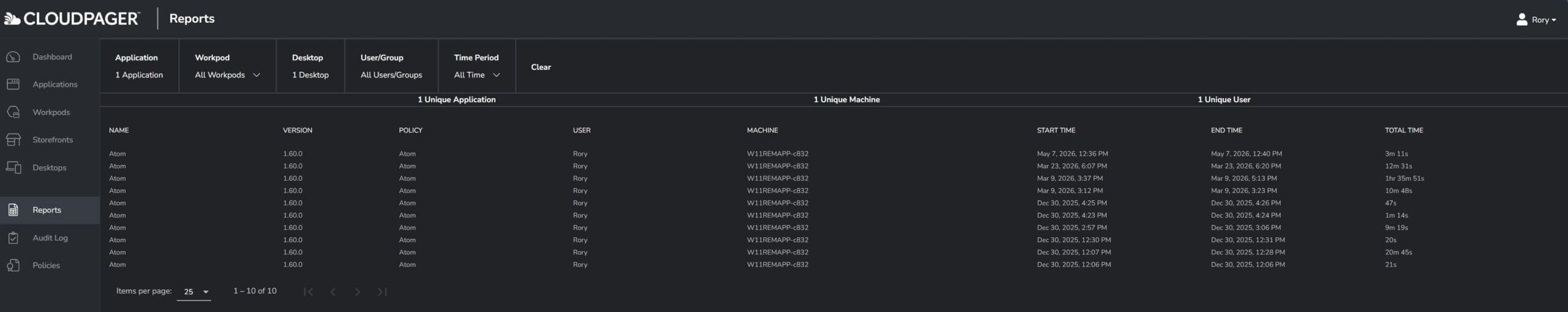Sort by the VERSION column header
This screenshot has width=1568, height=312.
click(298, 131)
